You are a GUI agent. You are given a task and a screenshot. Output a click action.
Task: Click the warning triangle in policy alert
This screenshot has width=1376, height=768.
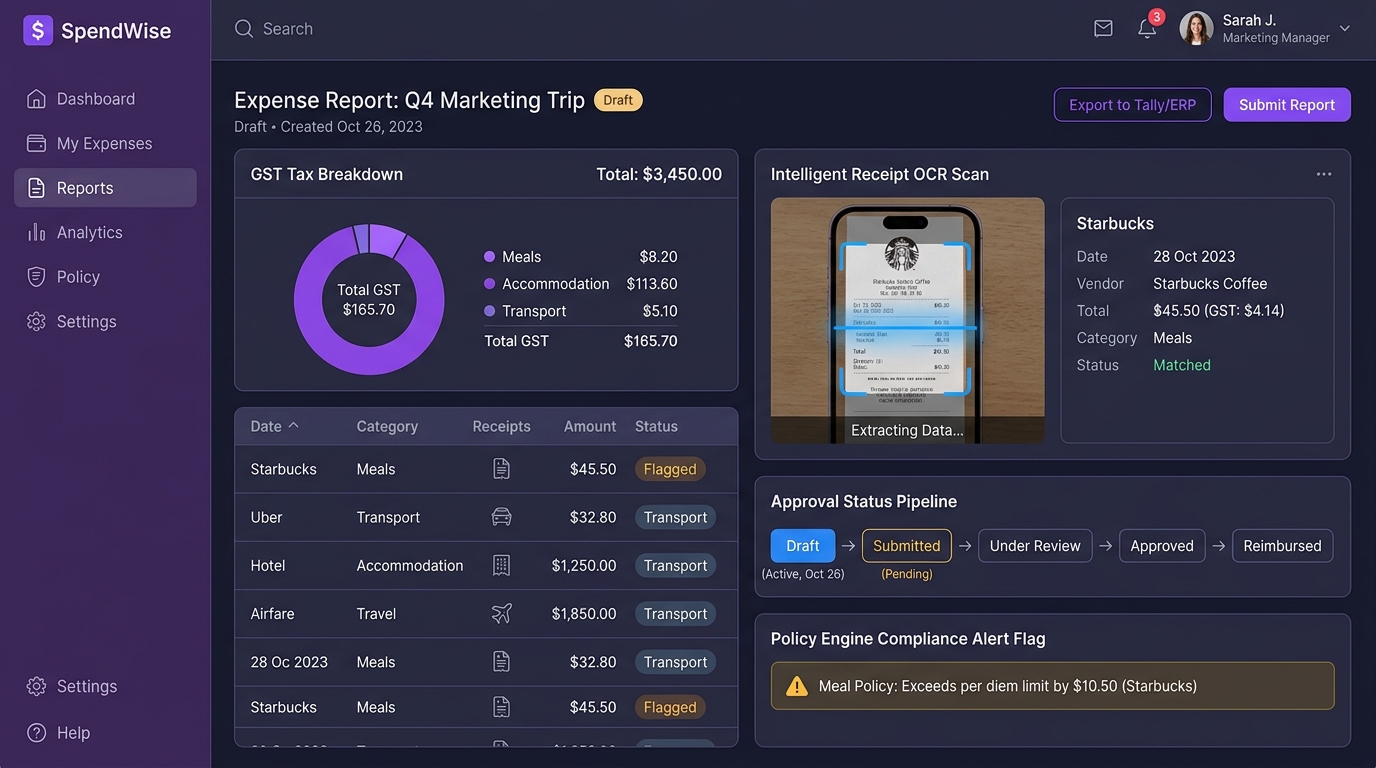pyautogui.click(x=797, y=686)
